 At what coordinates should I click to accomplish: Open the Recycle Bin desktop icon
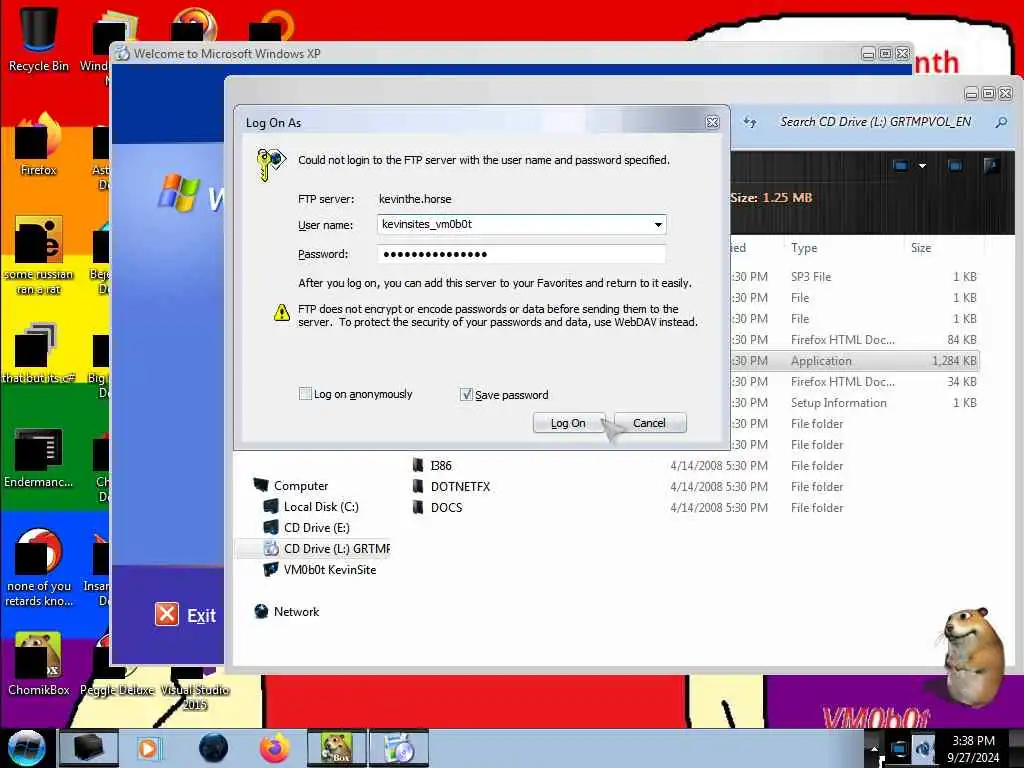39,39
